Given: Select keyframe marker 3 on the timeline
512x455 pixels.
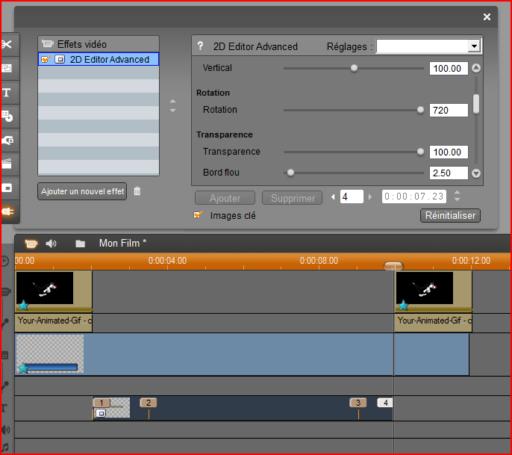Looking at the screenshot, I should pos(358,403).
